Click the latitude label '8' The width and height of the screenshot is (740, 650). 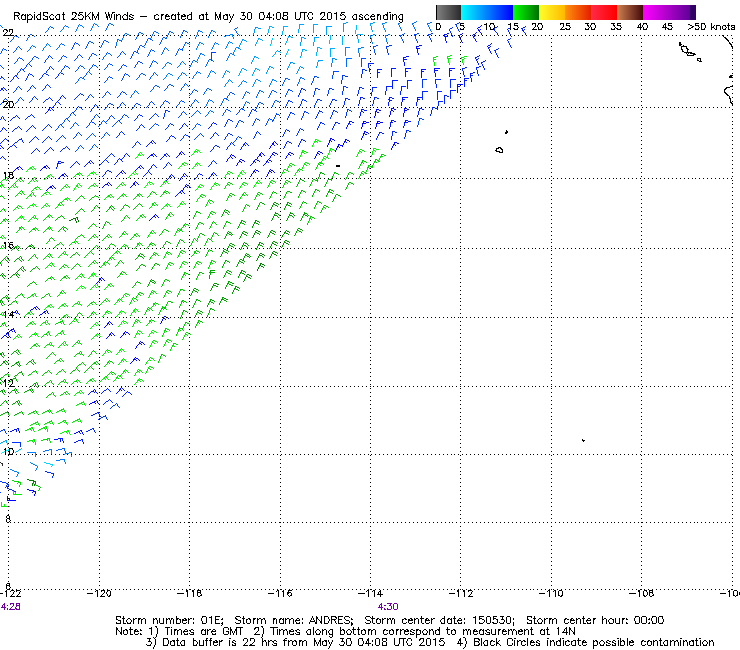click(x=8, y=519)
